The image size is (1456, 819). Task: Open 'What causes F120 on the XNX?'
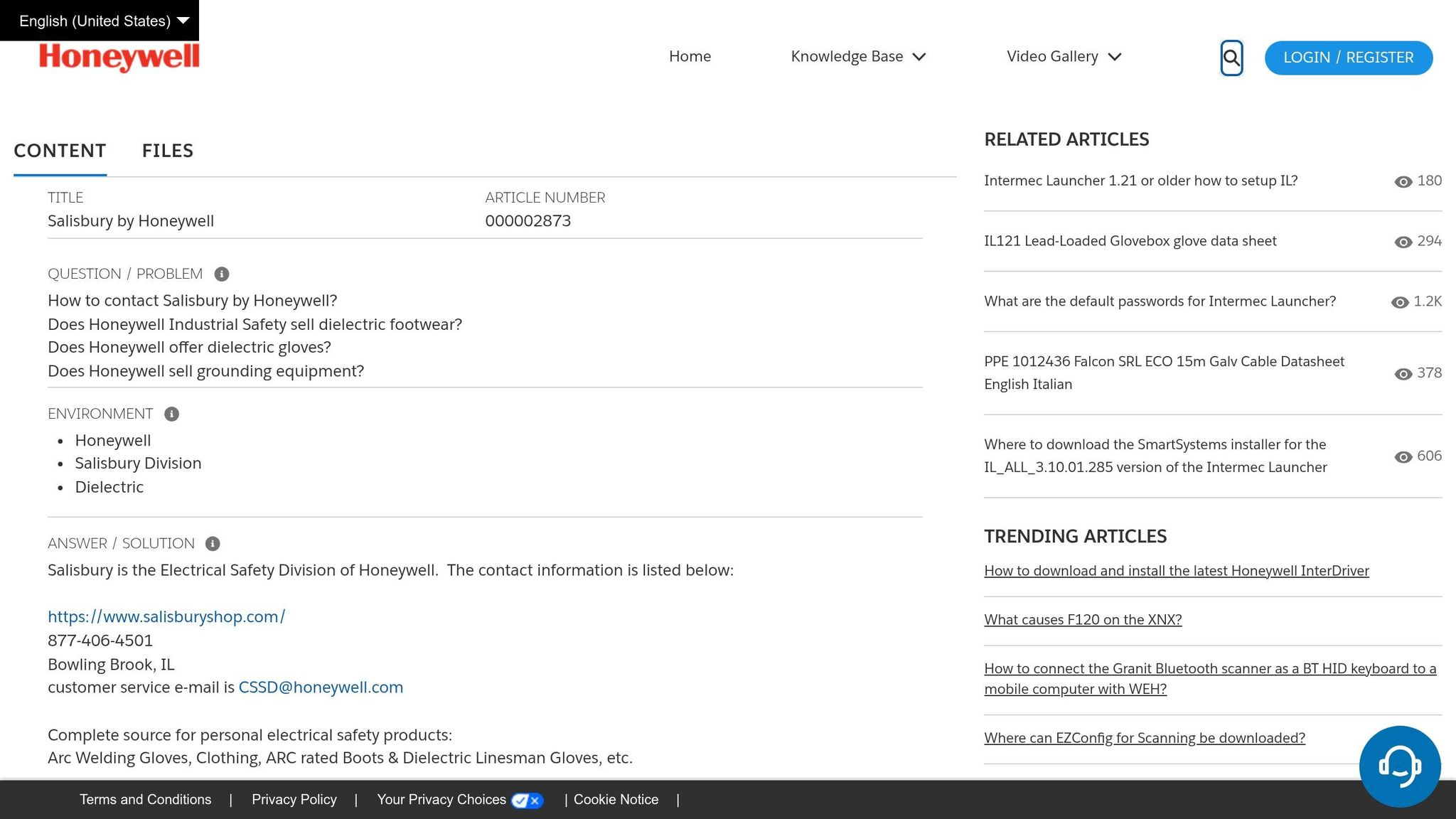click(x=1083, y=620)
